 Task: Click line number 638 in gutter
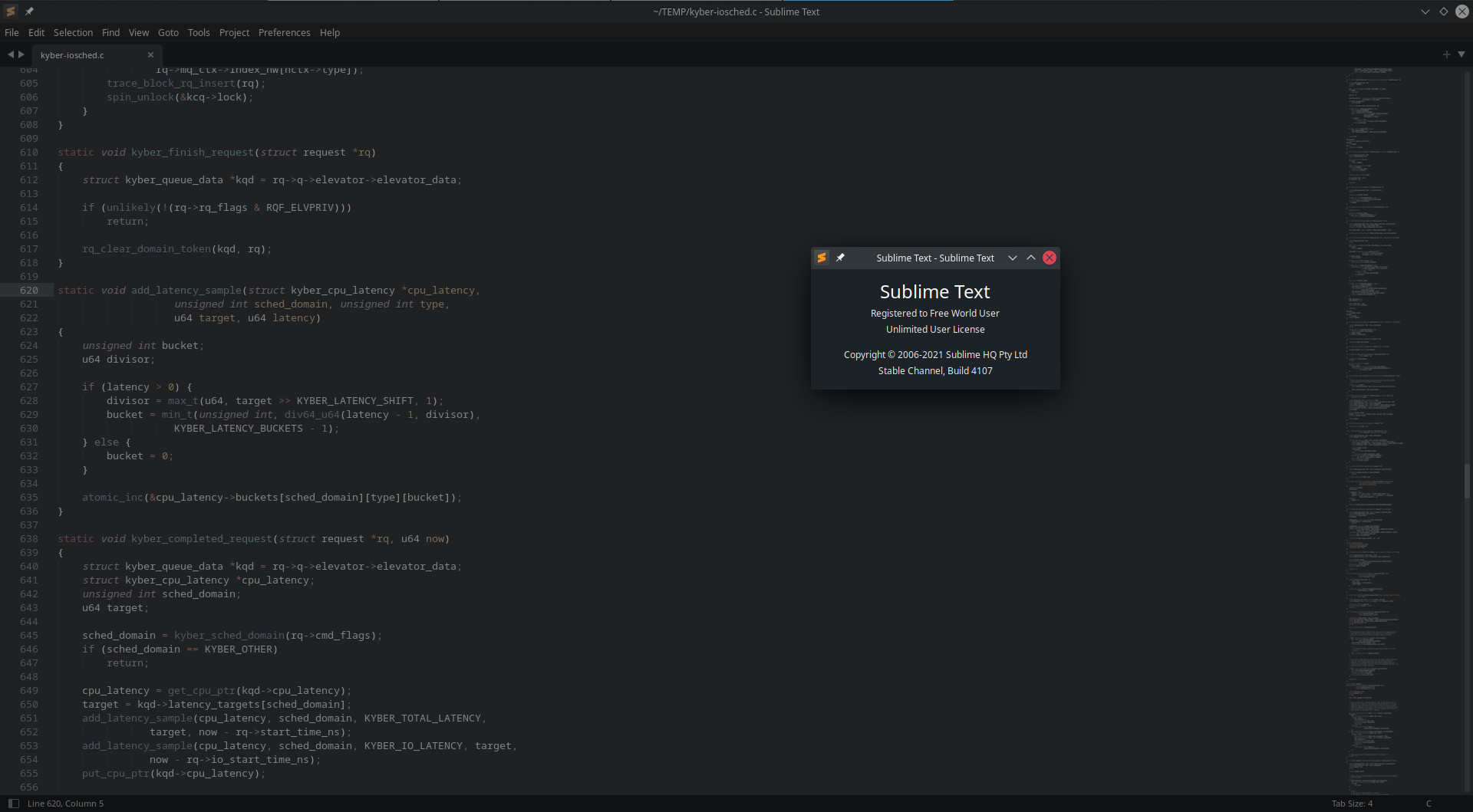[x=29, y=539]
